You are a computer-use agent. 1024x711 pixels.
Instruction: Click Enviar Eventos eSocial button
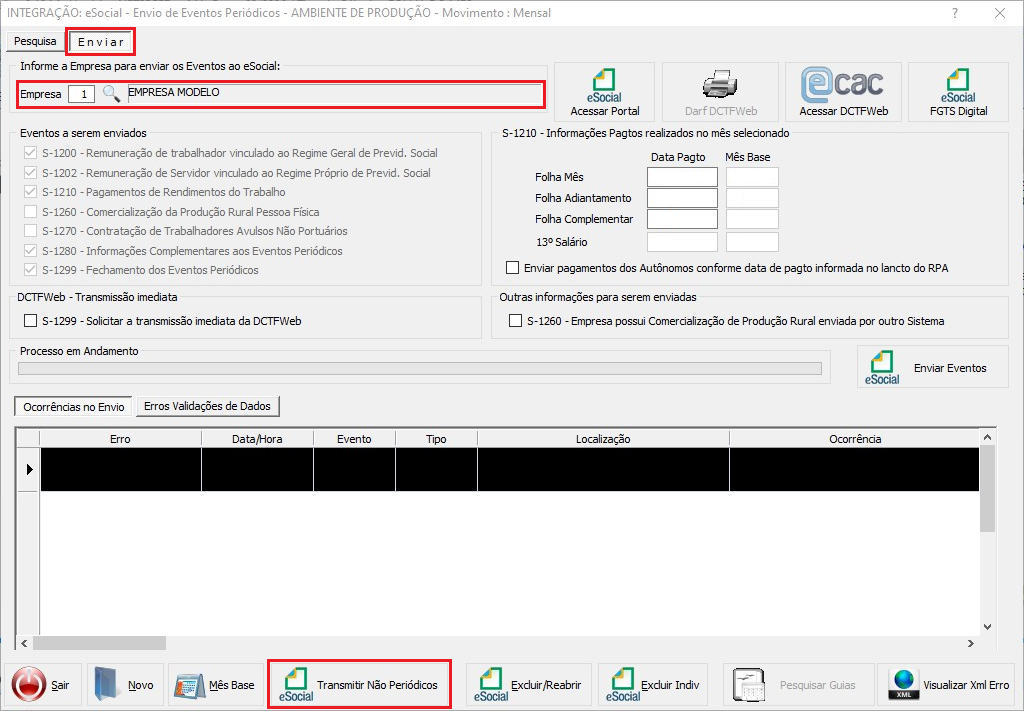click(932, 368)
